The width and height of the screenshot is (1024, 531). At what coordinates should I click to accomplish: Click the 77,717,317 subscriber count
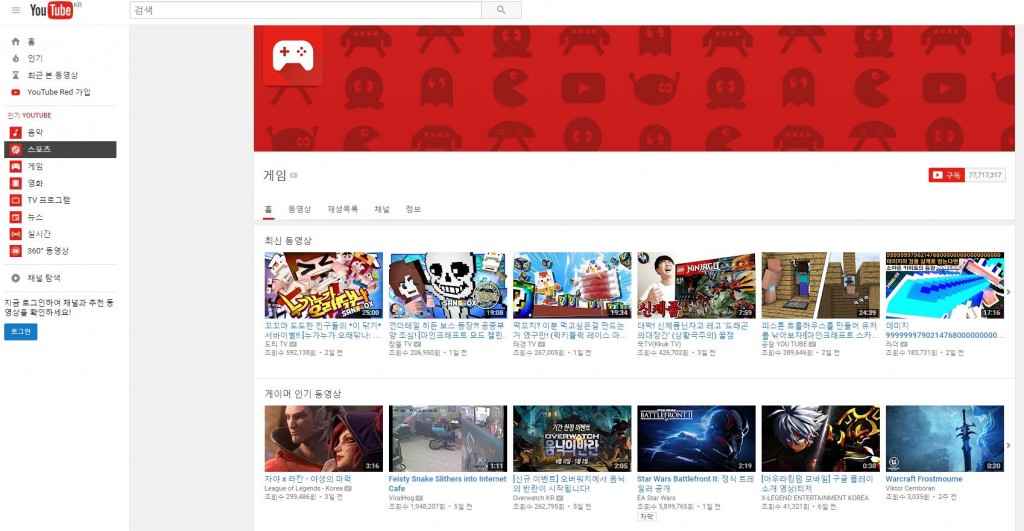pos(985,175)
